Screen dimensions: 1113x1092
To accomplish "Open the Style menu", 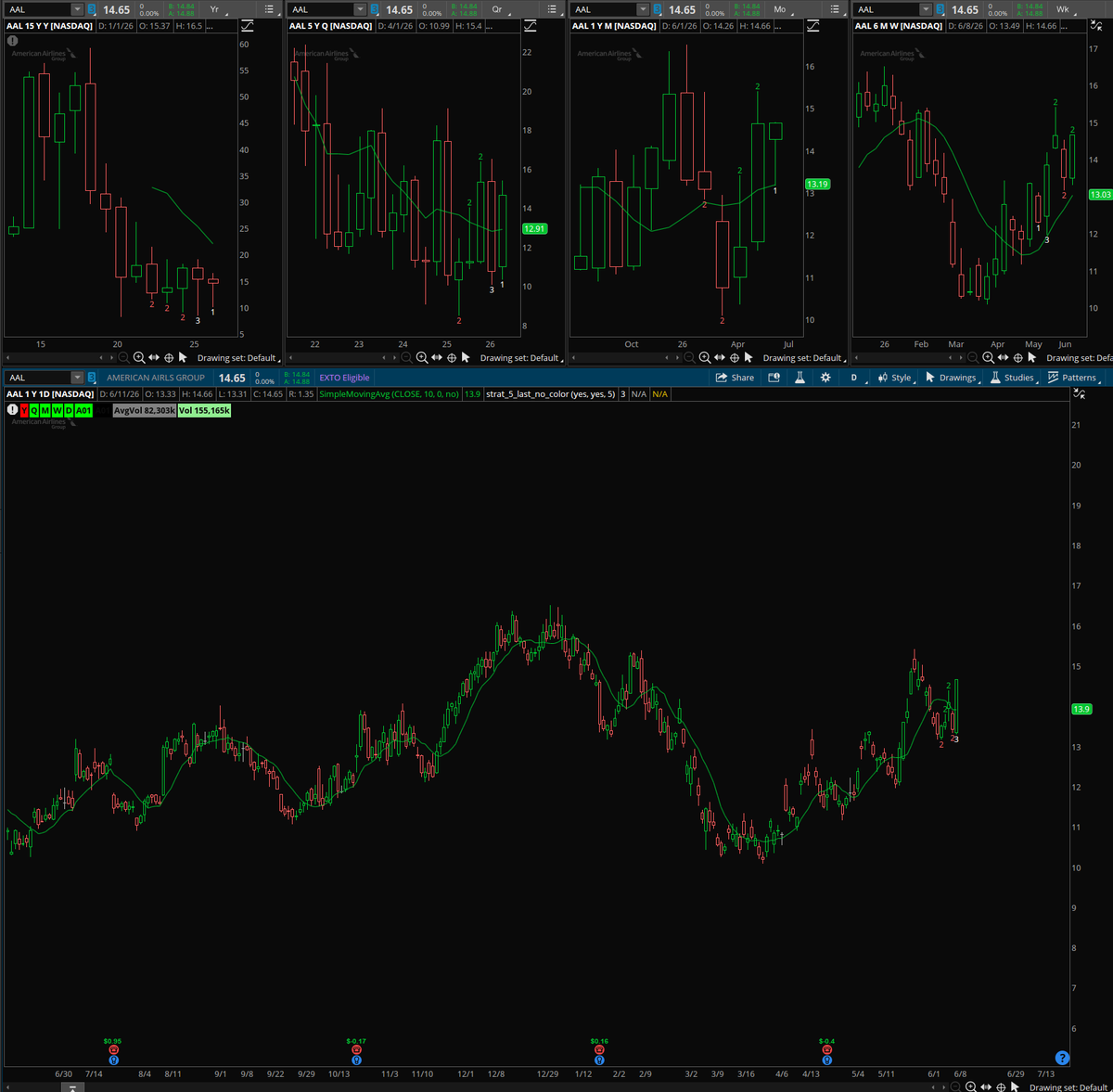I will click(896, 378).
